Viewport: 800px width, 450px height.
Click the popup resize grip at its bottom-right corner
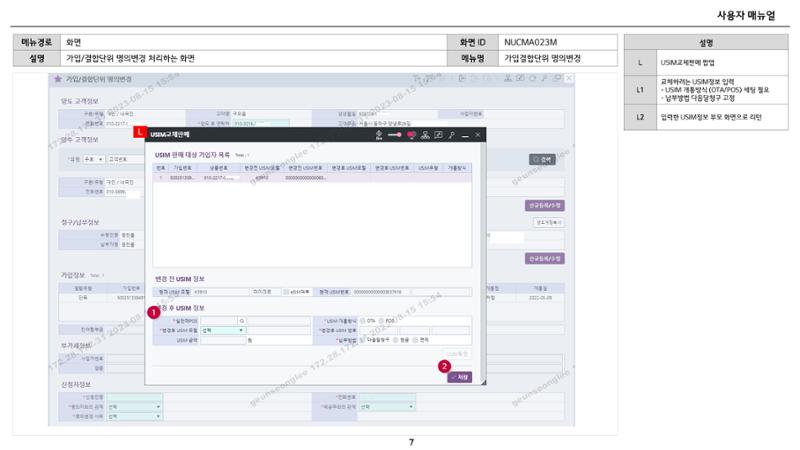(483, 382)
